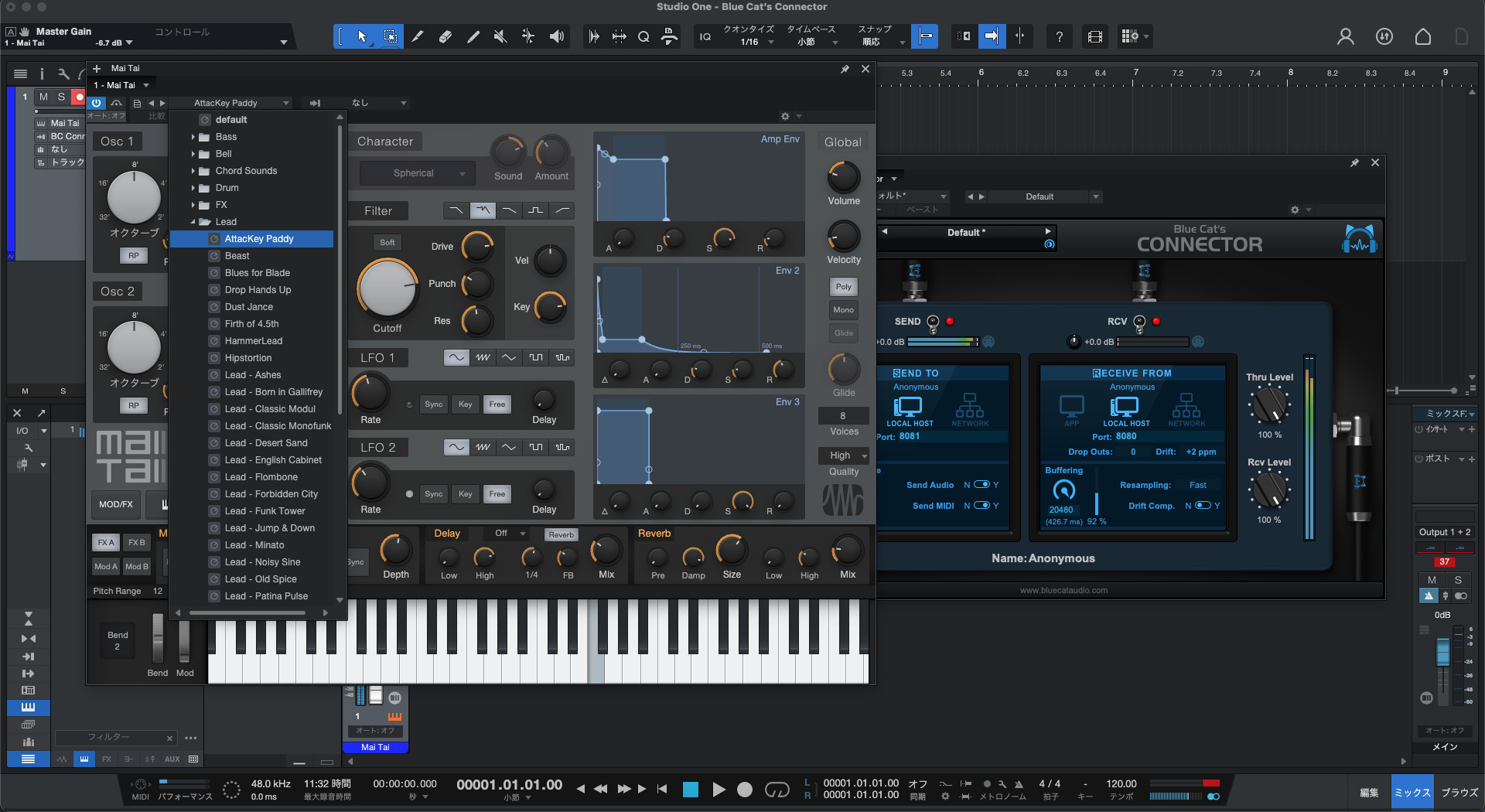Choose the default preset entry

pyautogui.click(x=231, y=120)
